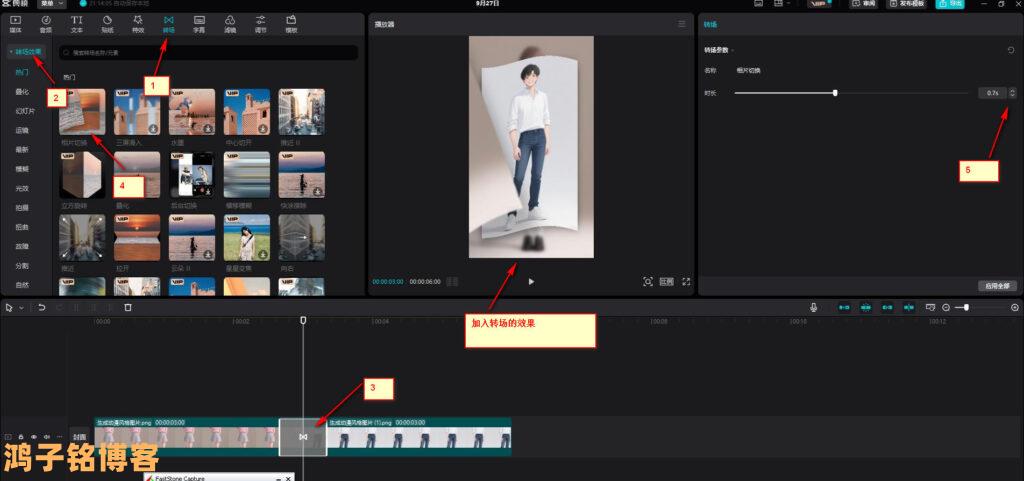Open the 贴纸 (Stickers) panel

click(x=108, y=23)
